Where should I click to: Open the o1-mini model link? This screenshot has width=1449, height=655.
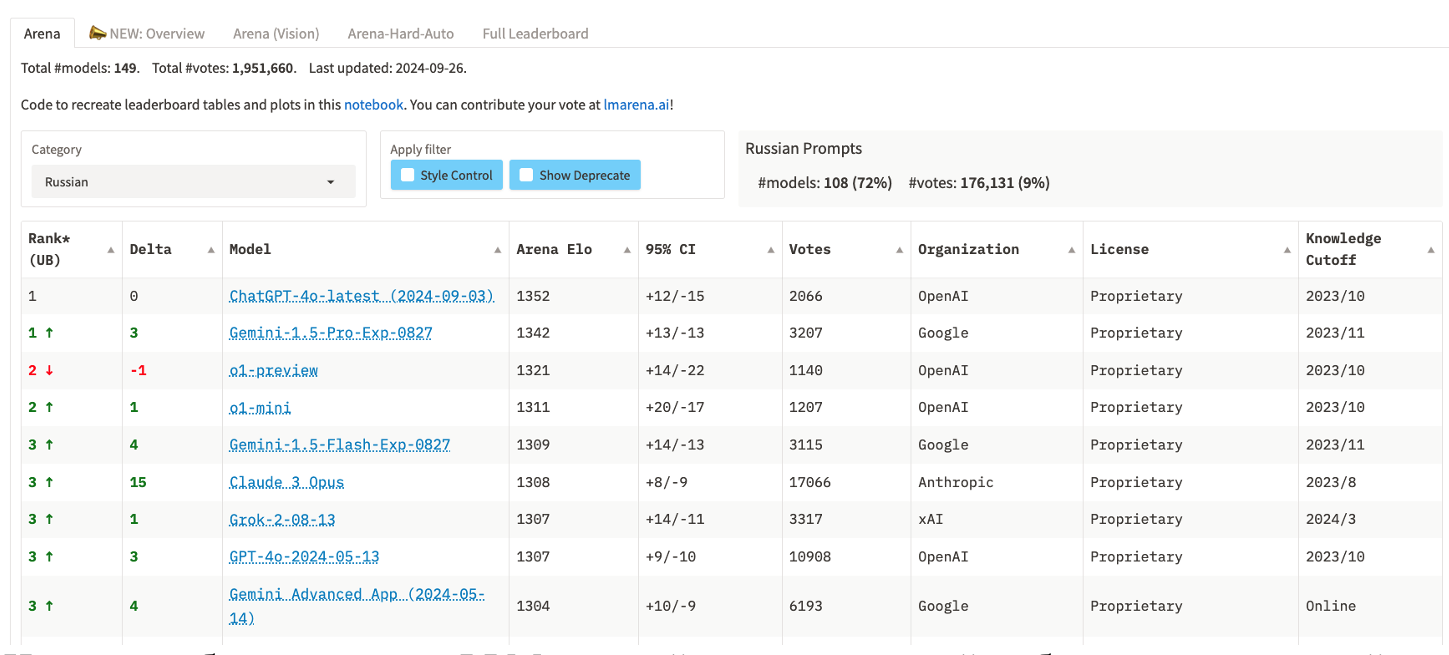260,407
